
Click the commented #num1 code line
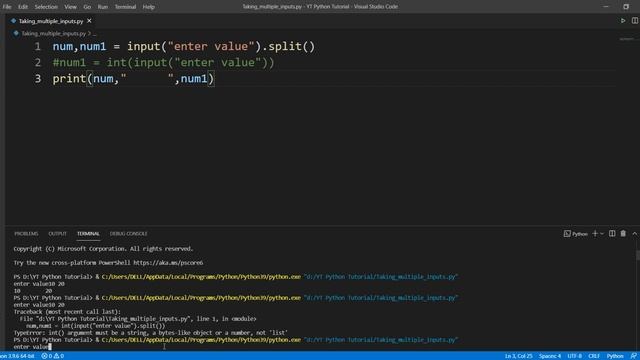coord(163,62)
